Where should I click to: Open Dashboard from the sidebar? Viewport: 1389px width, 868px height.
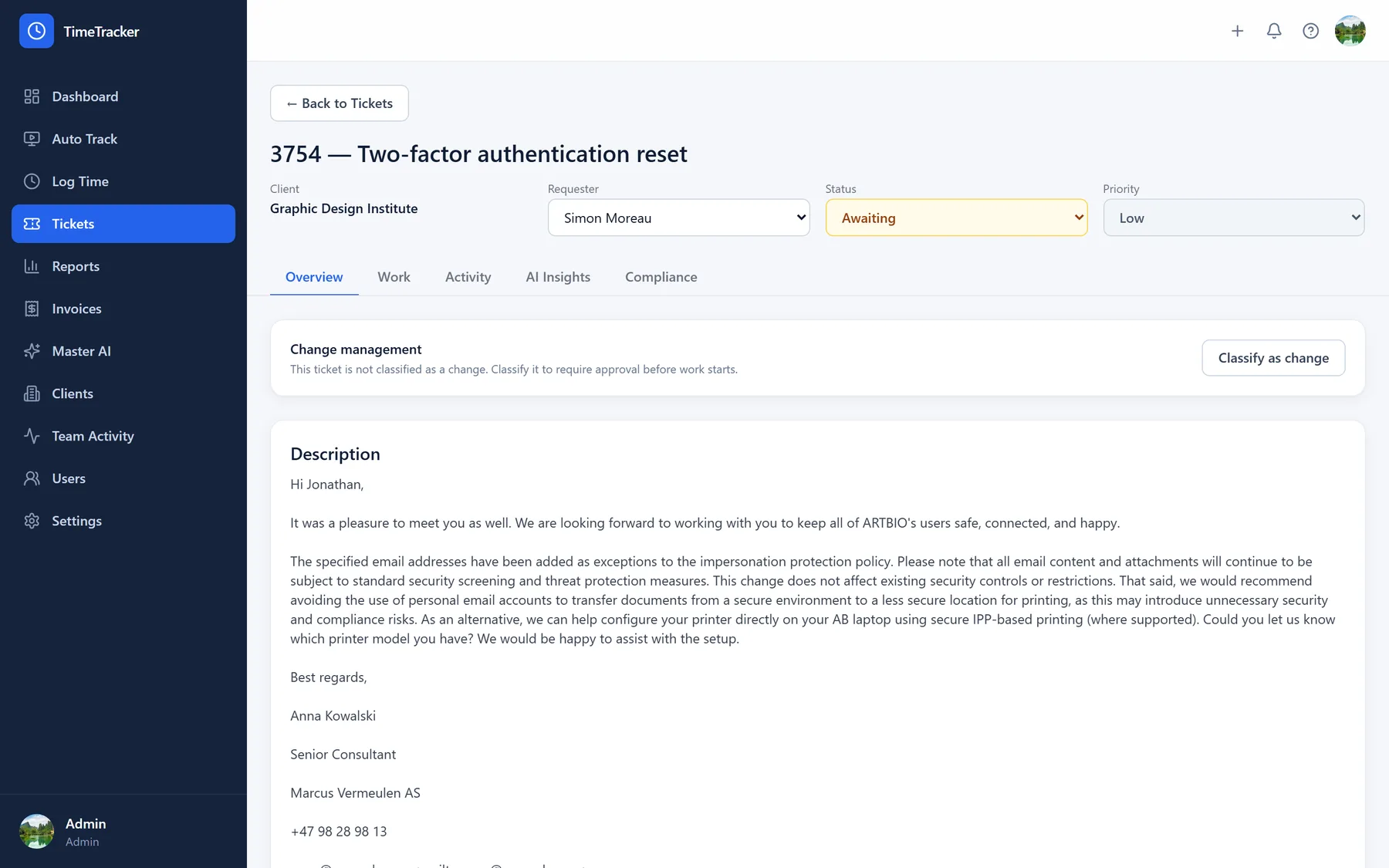pyautogui.click(x=123, y=96)
